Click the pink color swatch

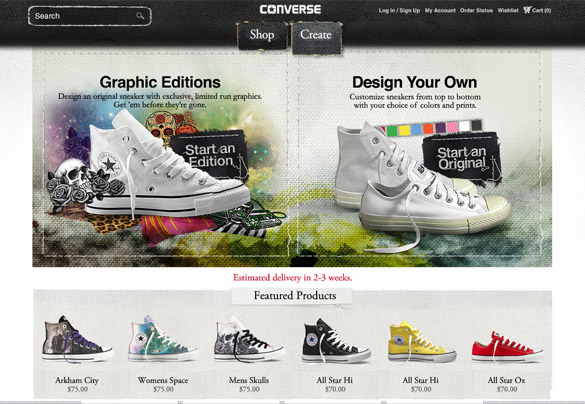[452, 127]
